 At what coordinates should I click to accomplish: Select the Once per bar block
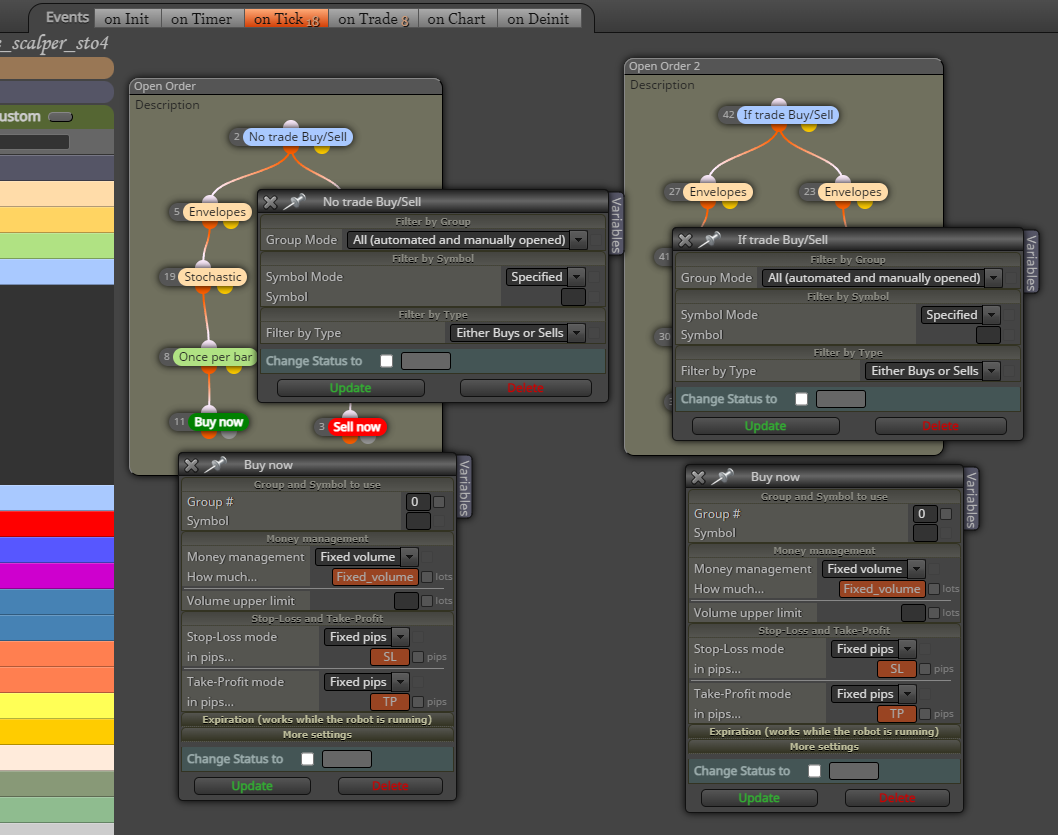tap(215, 357)
